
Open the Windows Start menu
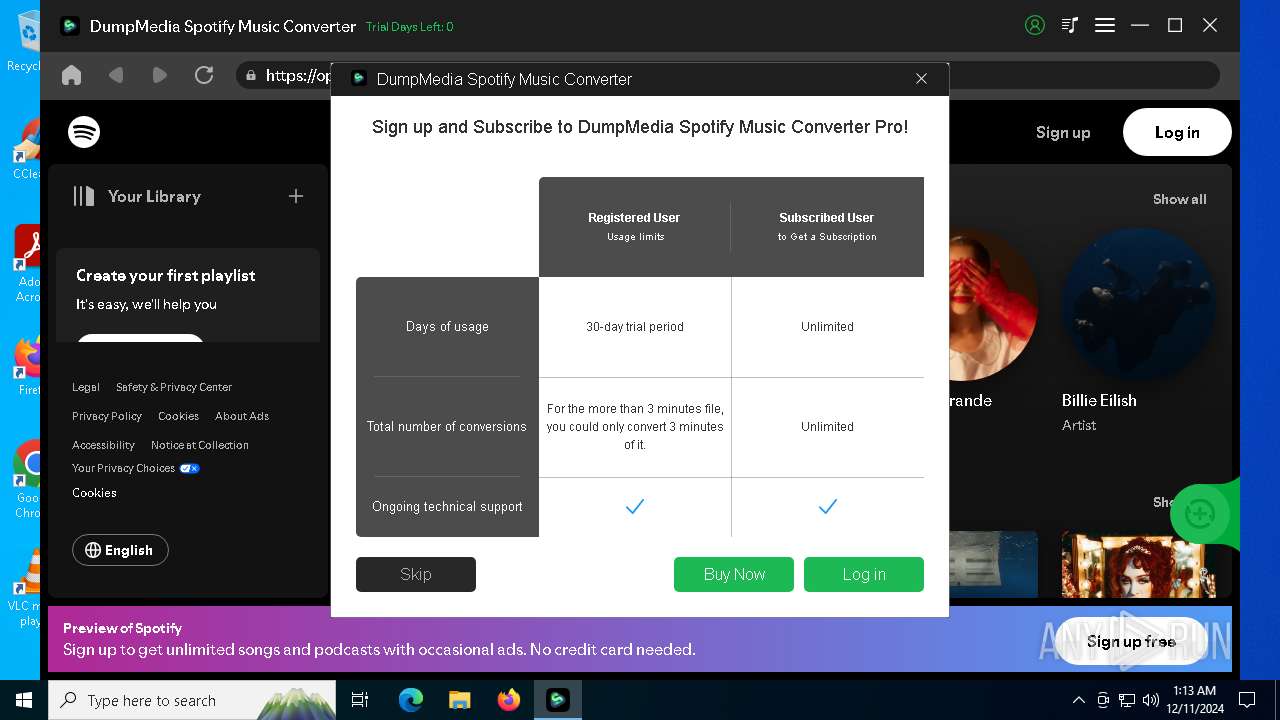pyautogui.click(x=23, y=700)
